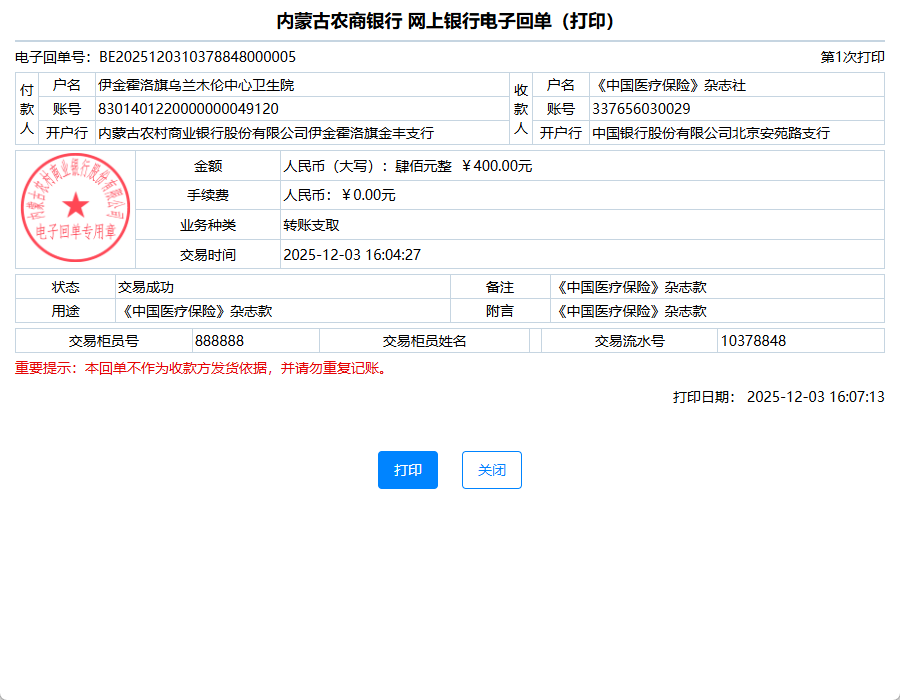The width and height of the screenshot is (900, 700).
Task: Click the 交易成功 status value
Action: point(145,287)
